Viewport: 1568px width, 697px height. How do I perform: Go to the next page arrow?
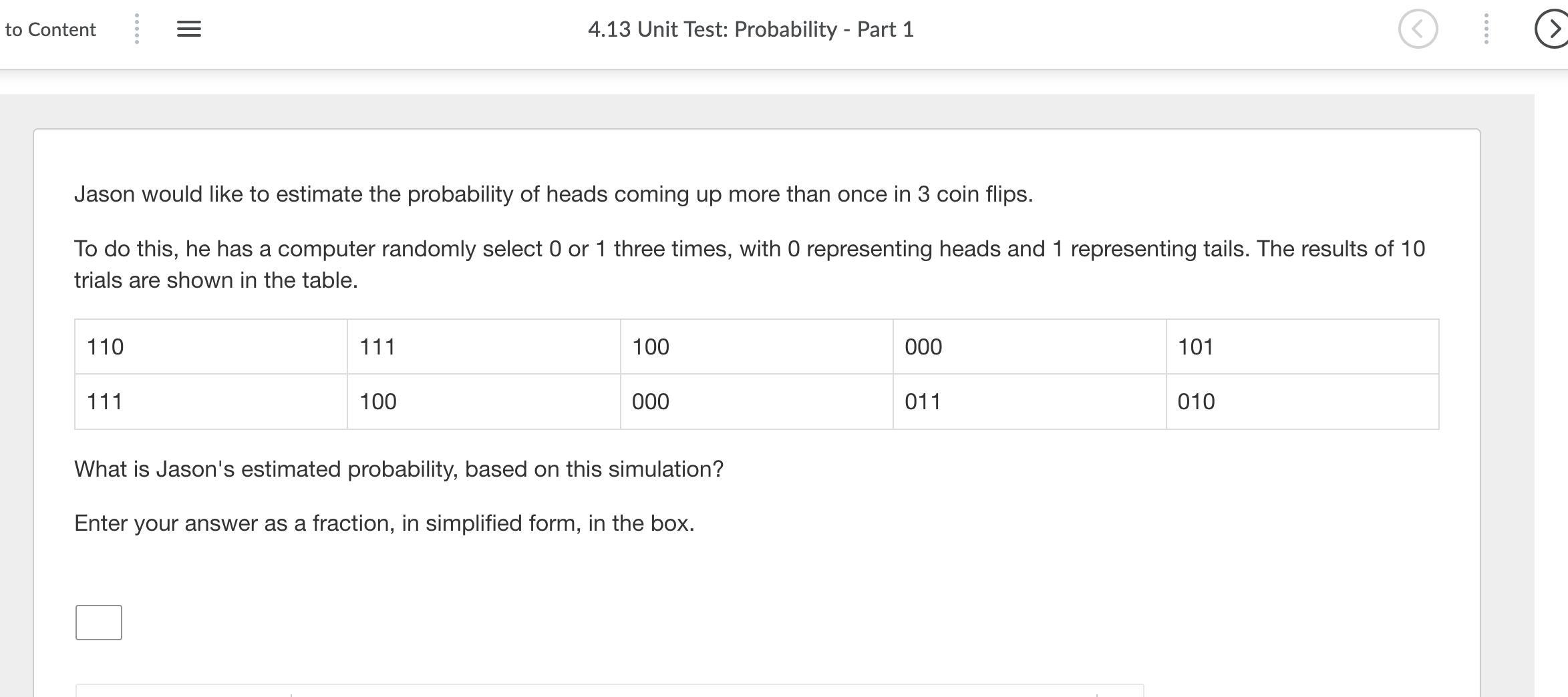(x=1553, y=29)
